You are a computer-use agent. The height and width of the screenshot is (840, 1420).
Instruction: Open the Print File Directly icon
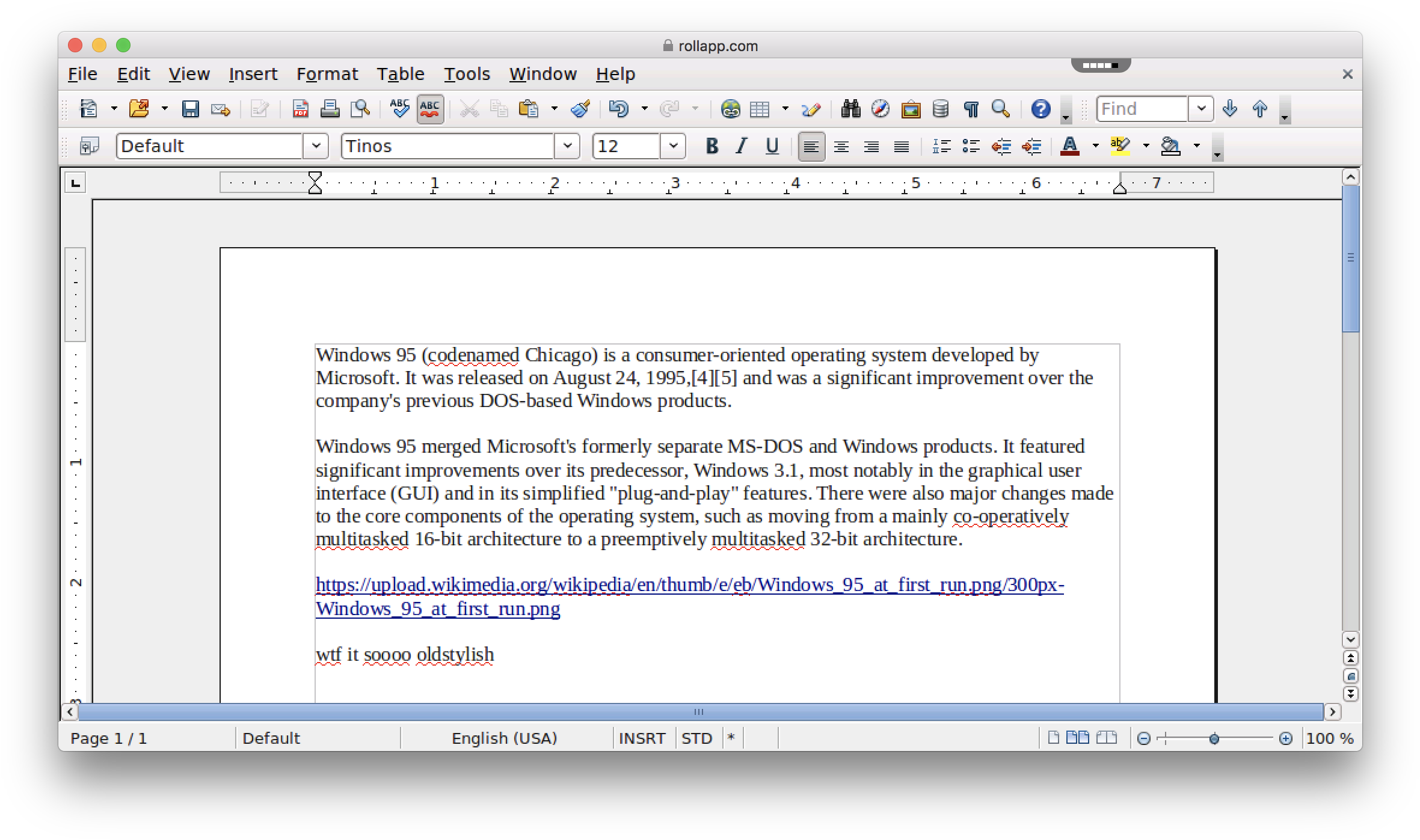(x=330, y=109)
